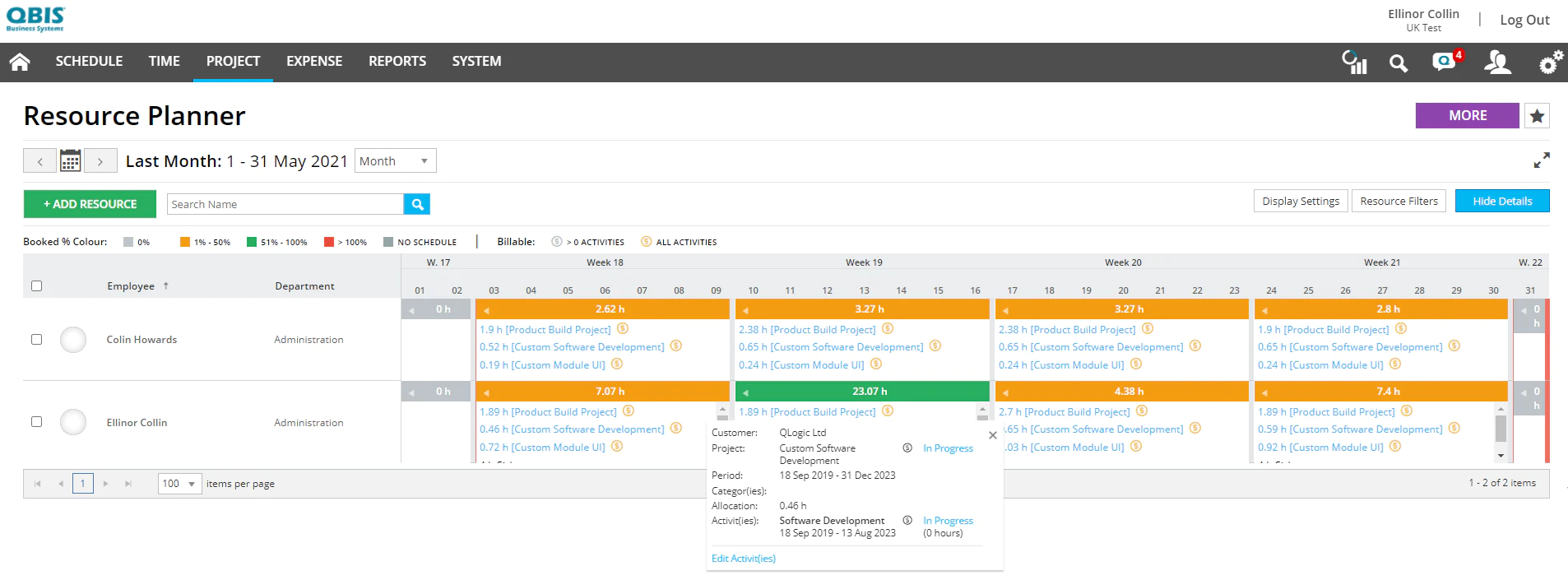
Task: Go to the home page icon
Action: [20, 62]
